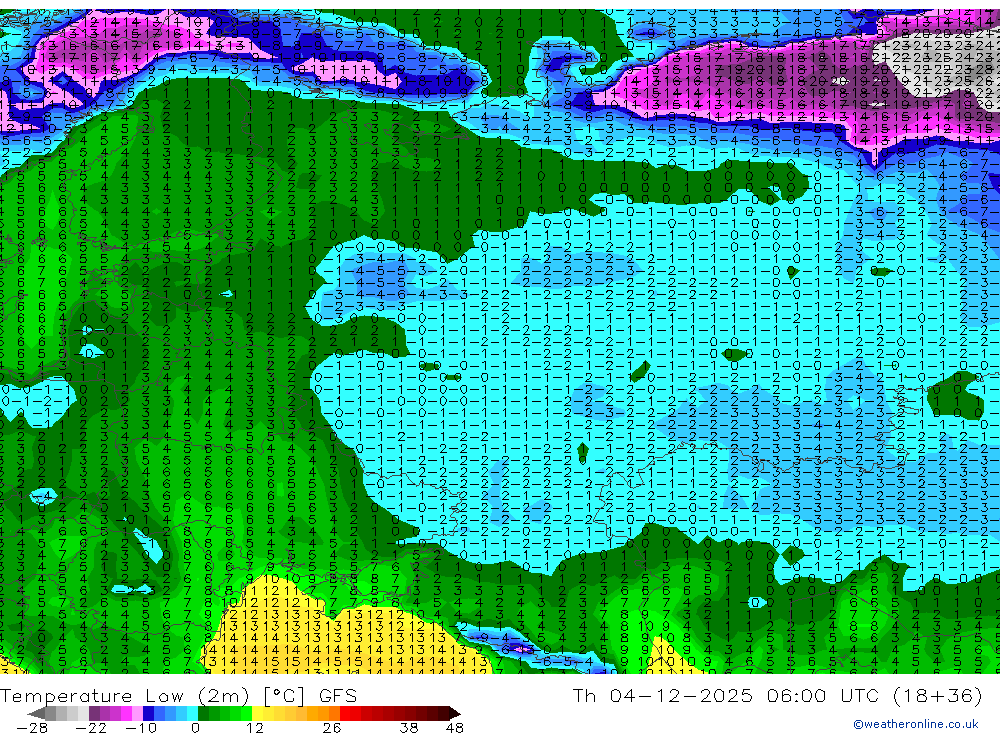Screen dimensions: 1000x733
Task: Select the light pink segment of the color scale
Action: pyautogui.click(x=137, y=714)
